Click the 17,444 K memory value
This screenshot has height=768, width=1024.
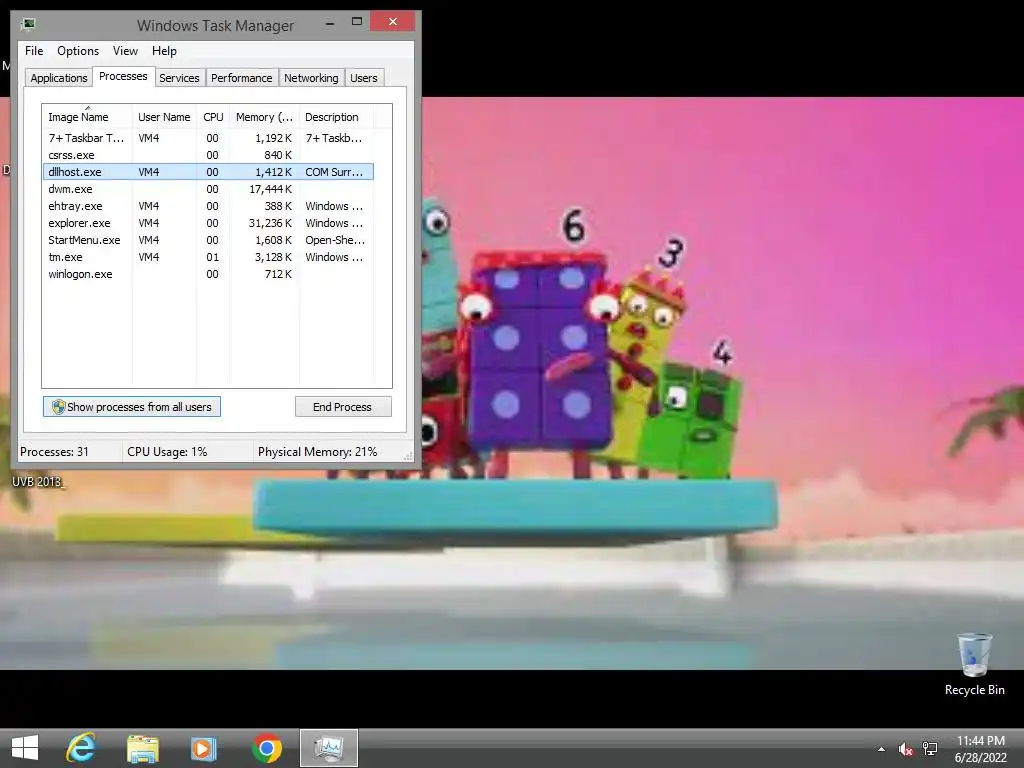[x=270, y=189]
